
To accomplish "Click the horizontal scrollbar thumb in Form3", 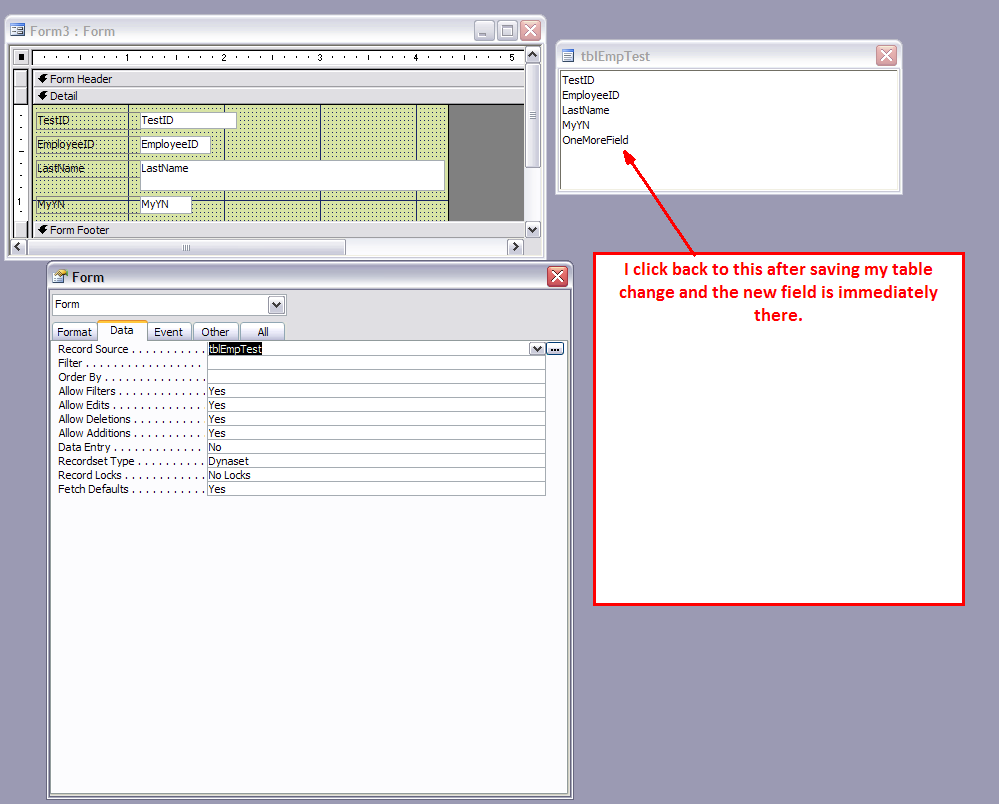I will pos(186,247).
